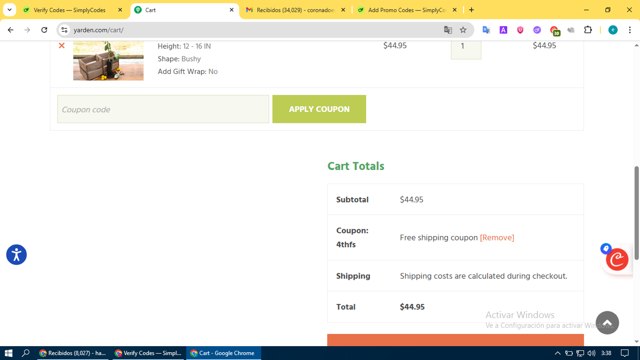Edit the product quantity box

[466, 49]
